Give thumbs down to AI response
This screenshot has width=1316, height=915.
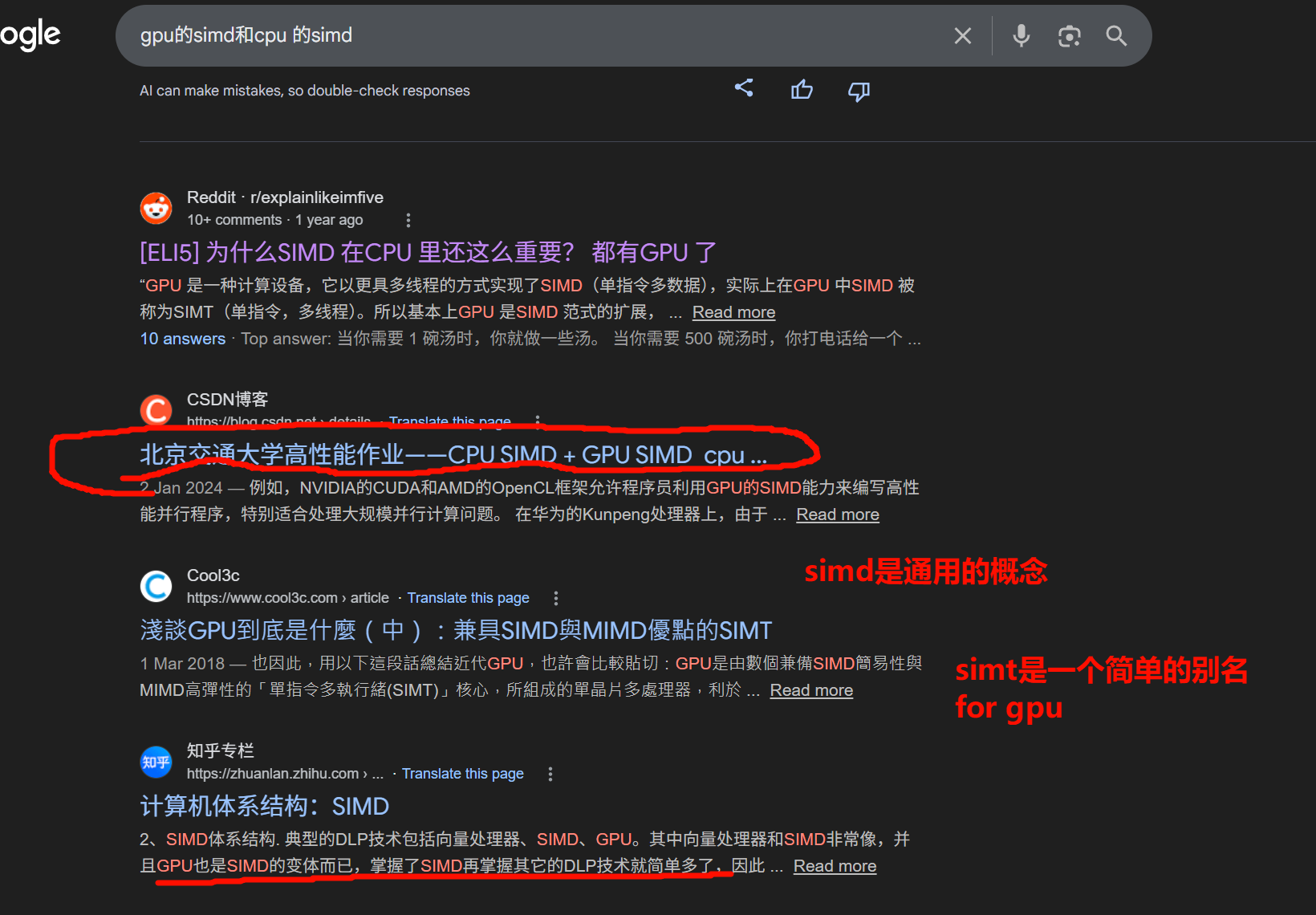point(859,91)
